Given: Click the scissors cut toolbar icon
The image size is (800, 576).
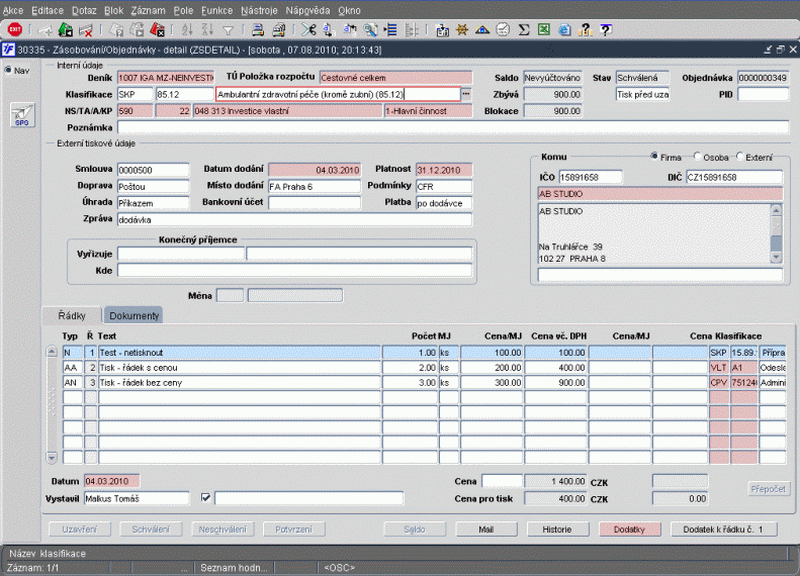Looking at the screenshot, I should [308, 30].
